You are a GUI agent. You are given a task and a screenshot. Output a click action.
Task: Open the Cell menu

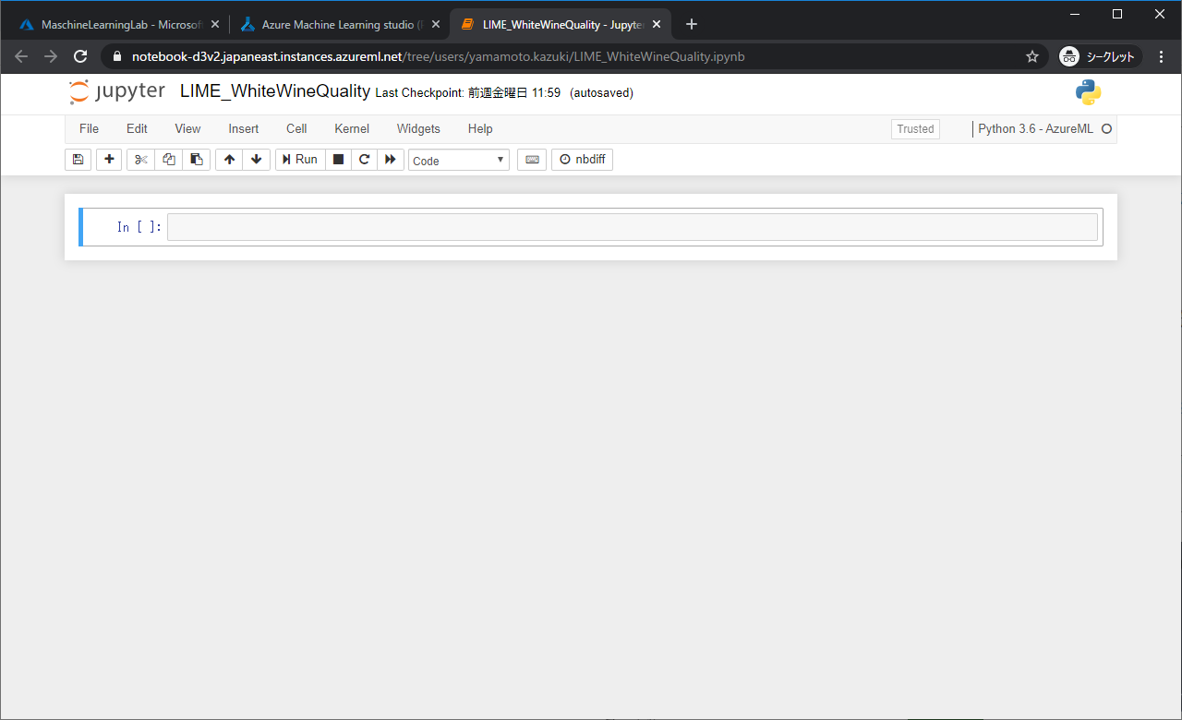(x=296, y=129)
